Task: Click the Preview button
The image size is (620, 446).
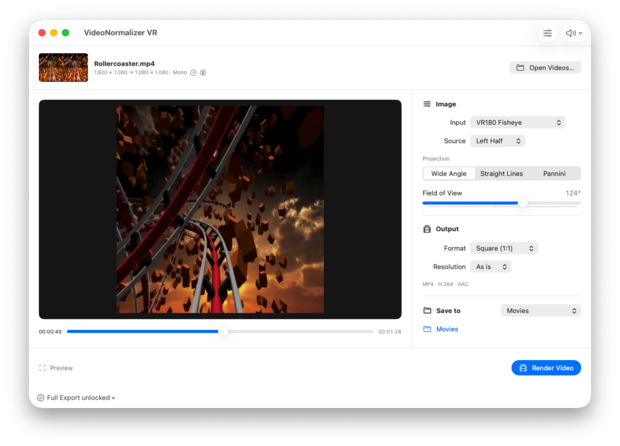Action: click(x=56, y=368)
